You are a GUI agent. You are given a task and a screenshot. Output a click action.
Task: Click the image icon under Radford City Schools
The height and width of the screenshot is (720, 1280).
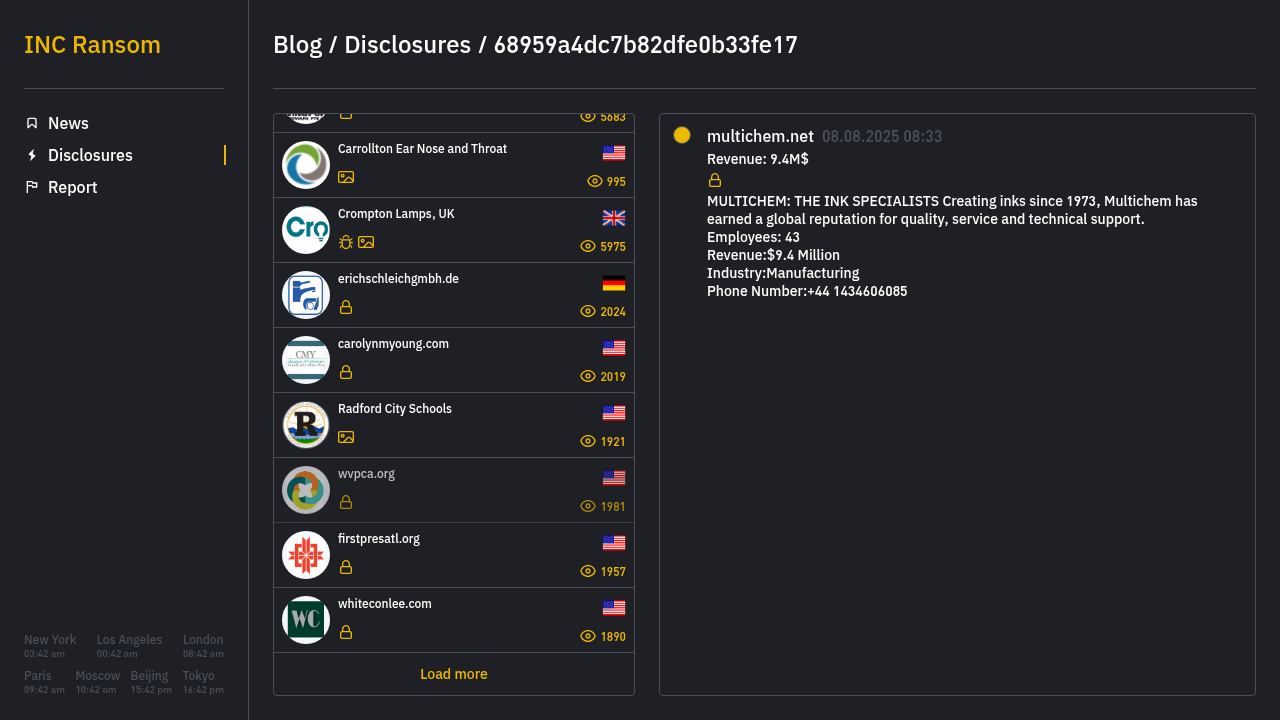346,437
